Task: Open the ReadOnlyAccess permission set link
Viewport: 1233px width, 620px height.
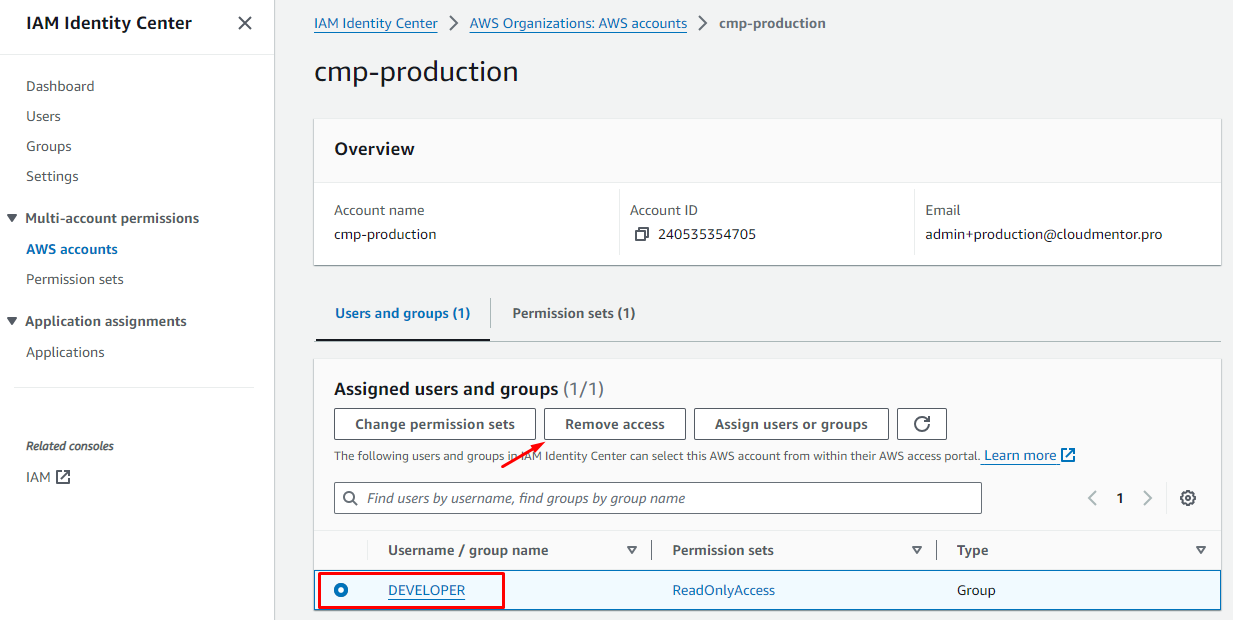Action: 723,590
